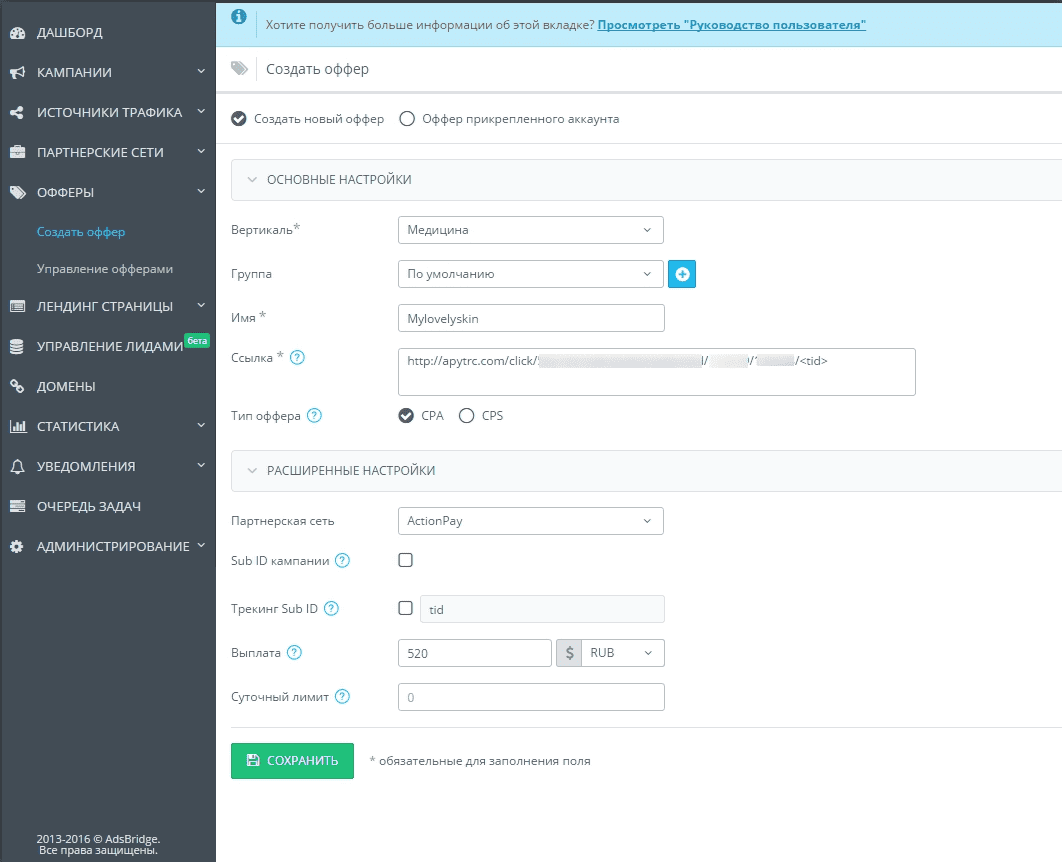Click help icon next to Выплата
Screen dimensions: 1062x862
pyautogui.click(x=294, y=653)
